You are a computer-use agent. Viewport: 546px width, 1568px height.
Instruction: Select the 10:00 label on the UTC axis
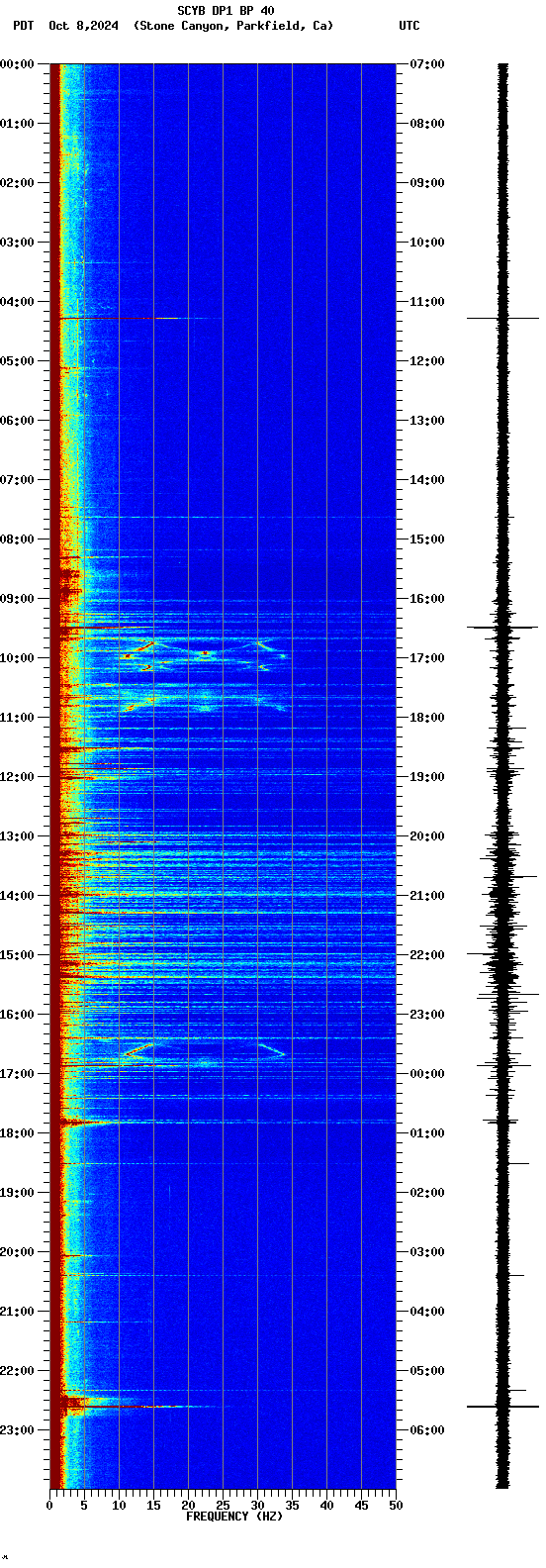[427, 243]
